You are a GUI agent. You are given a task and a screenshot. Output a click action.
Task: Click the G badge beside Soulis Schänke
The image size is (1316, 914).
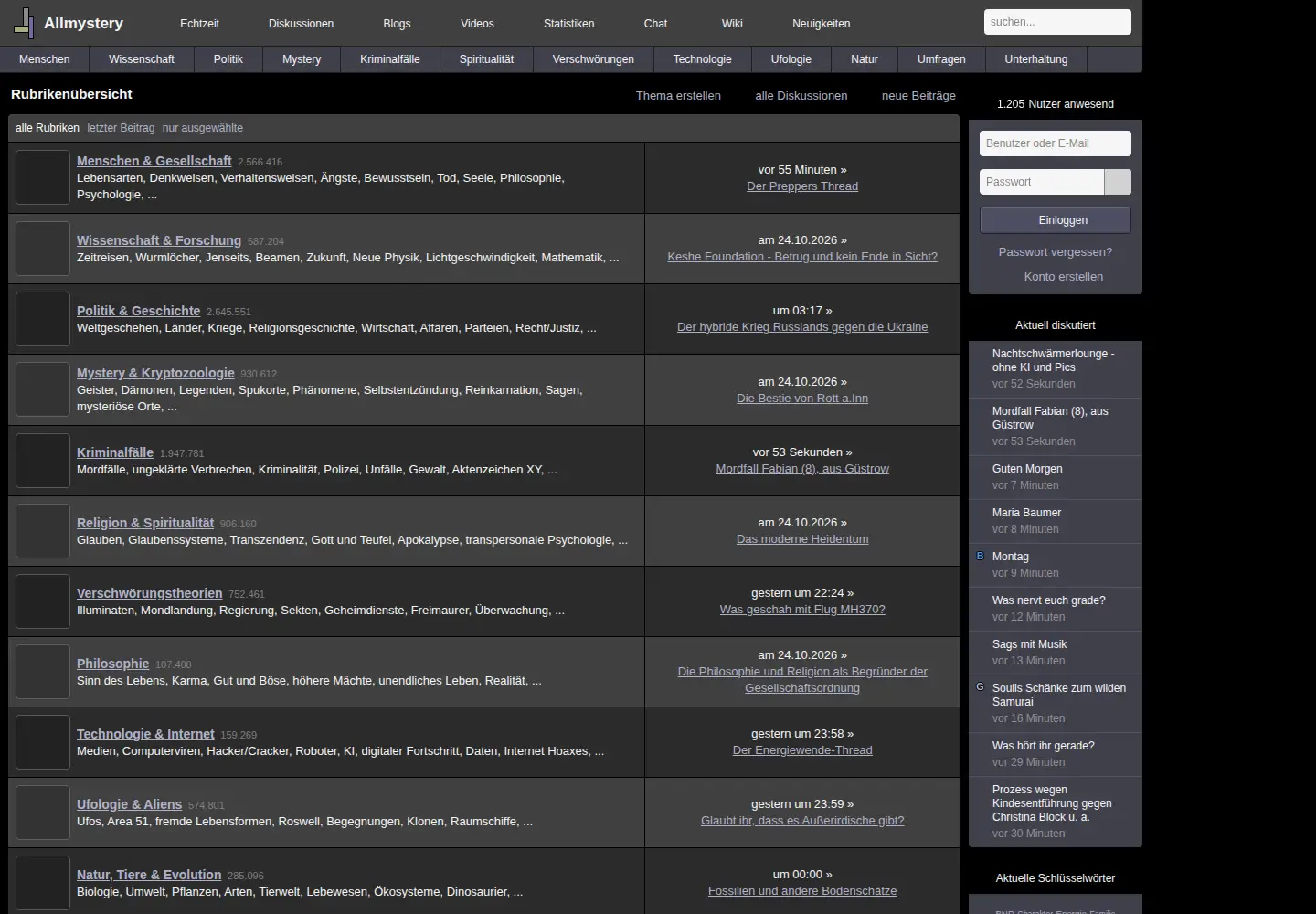(x=981, y=686)
